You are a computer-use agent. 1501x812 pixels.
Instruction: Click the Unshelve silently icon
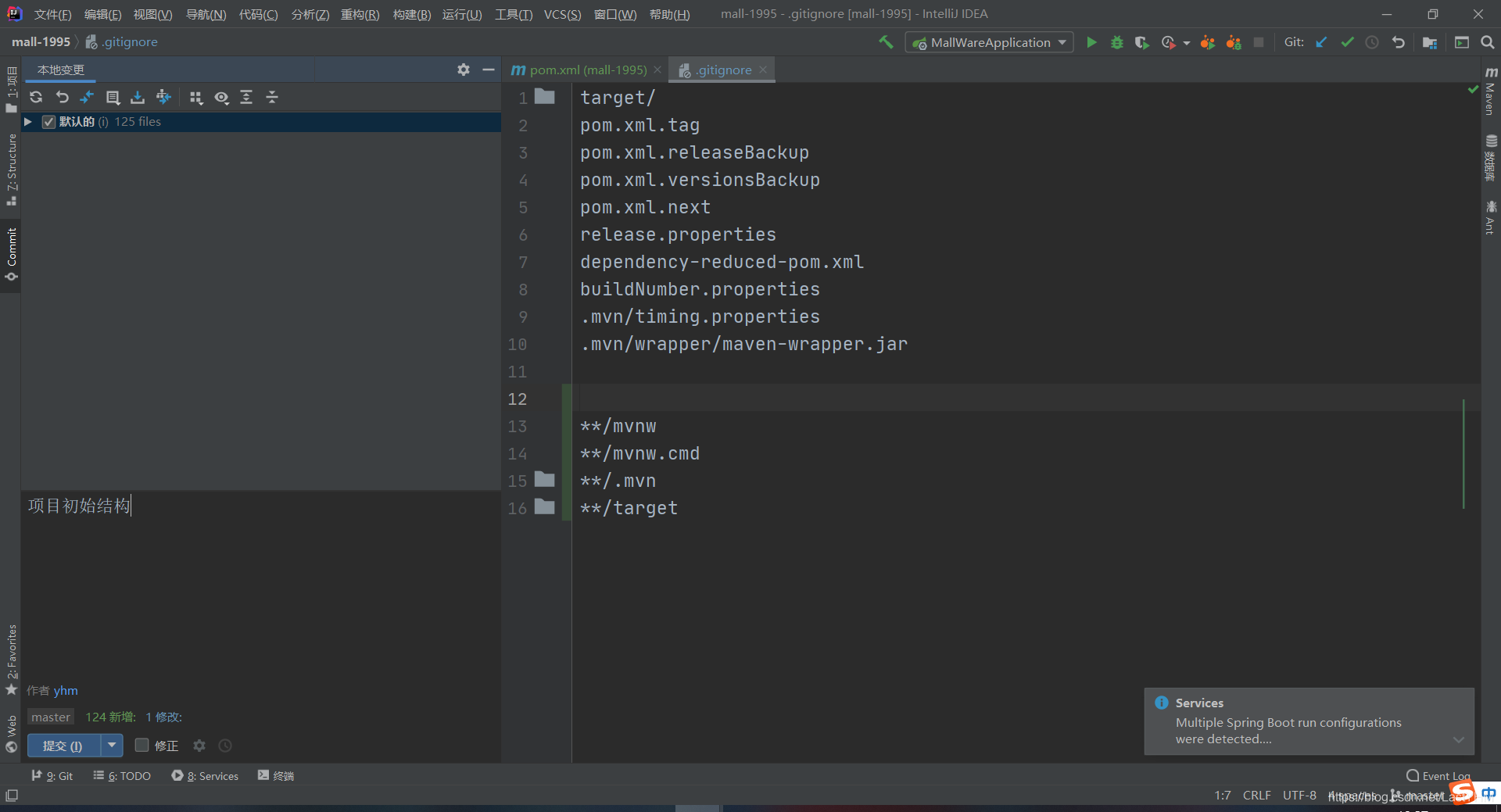click(x=163, y=97)
